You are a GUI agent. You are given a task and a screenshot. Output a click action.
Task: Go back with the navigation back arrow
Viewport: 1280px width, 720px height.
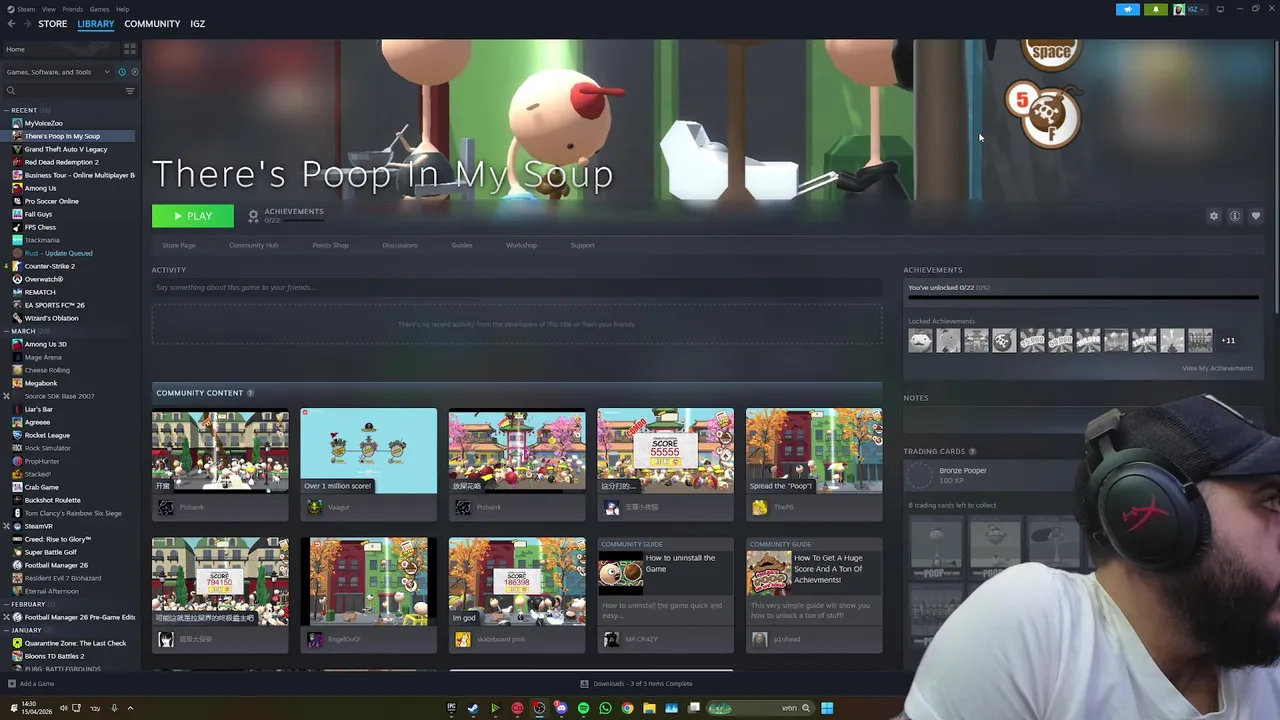(11, 24)
